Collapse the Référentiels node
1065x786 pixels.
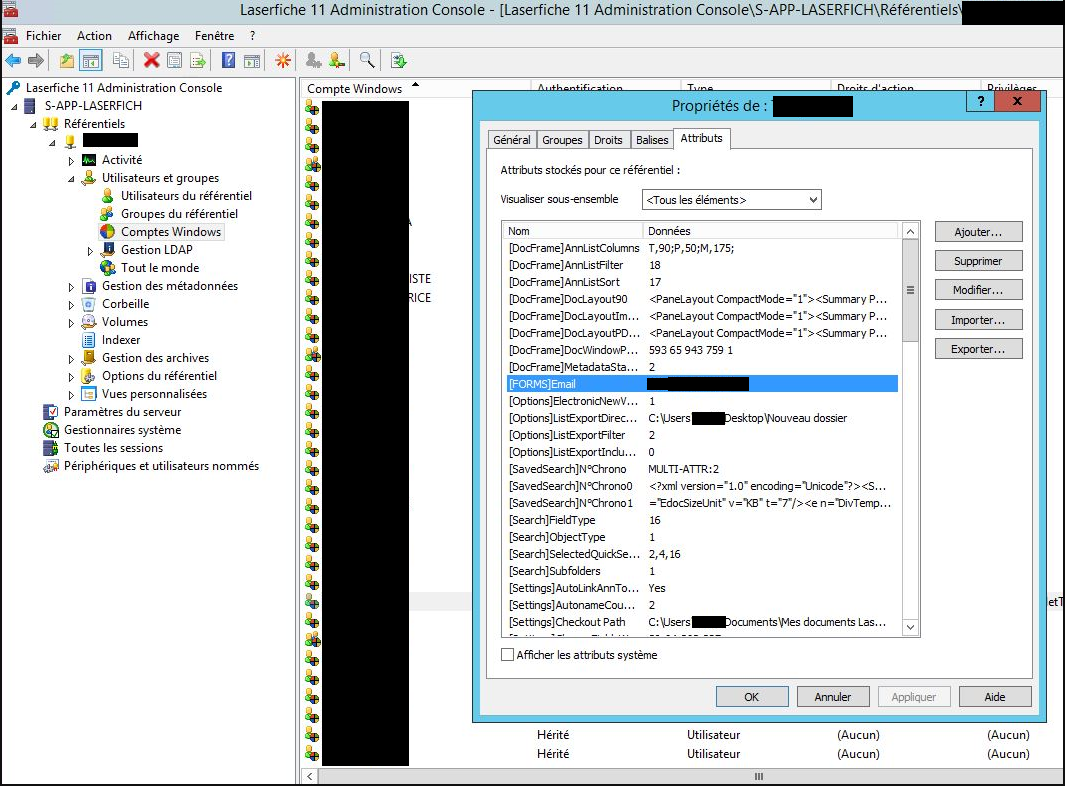tap(33, 125)
